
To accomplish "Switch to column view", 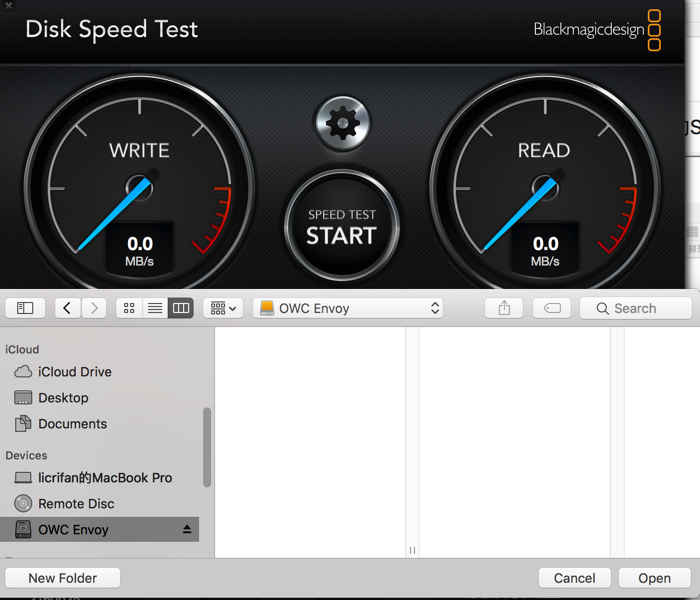I will tap(181, 308).
